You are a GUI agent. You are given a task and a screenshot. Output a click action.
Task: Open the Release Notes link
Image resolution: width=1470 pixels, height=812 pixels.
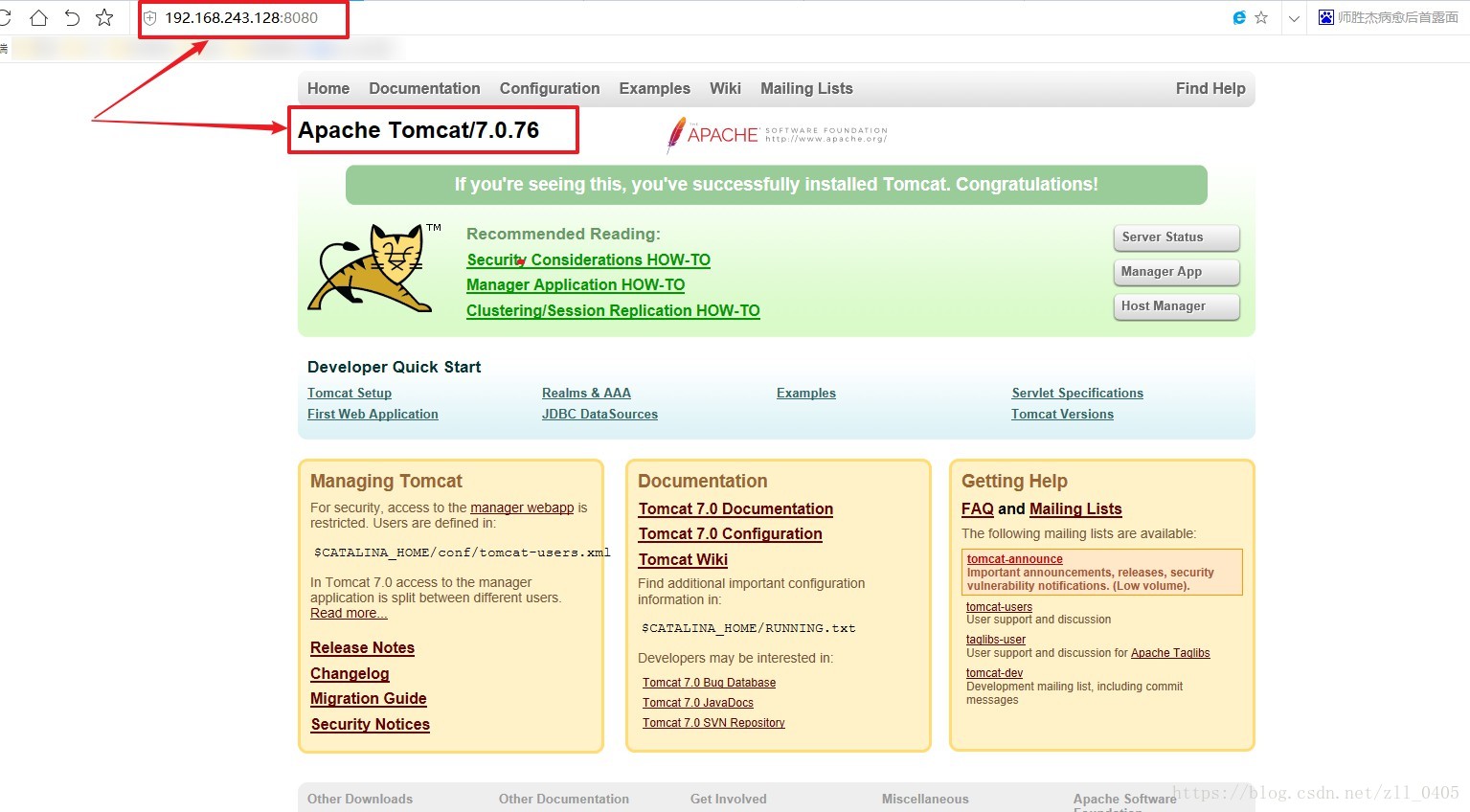362,648
